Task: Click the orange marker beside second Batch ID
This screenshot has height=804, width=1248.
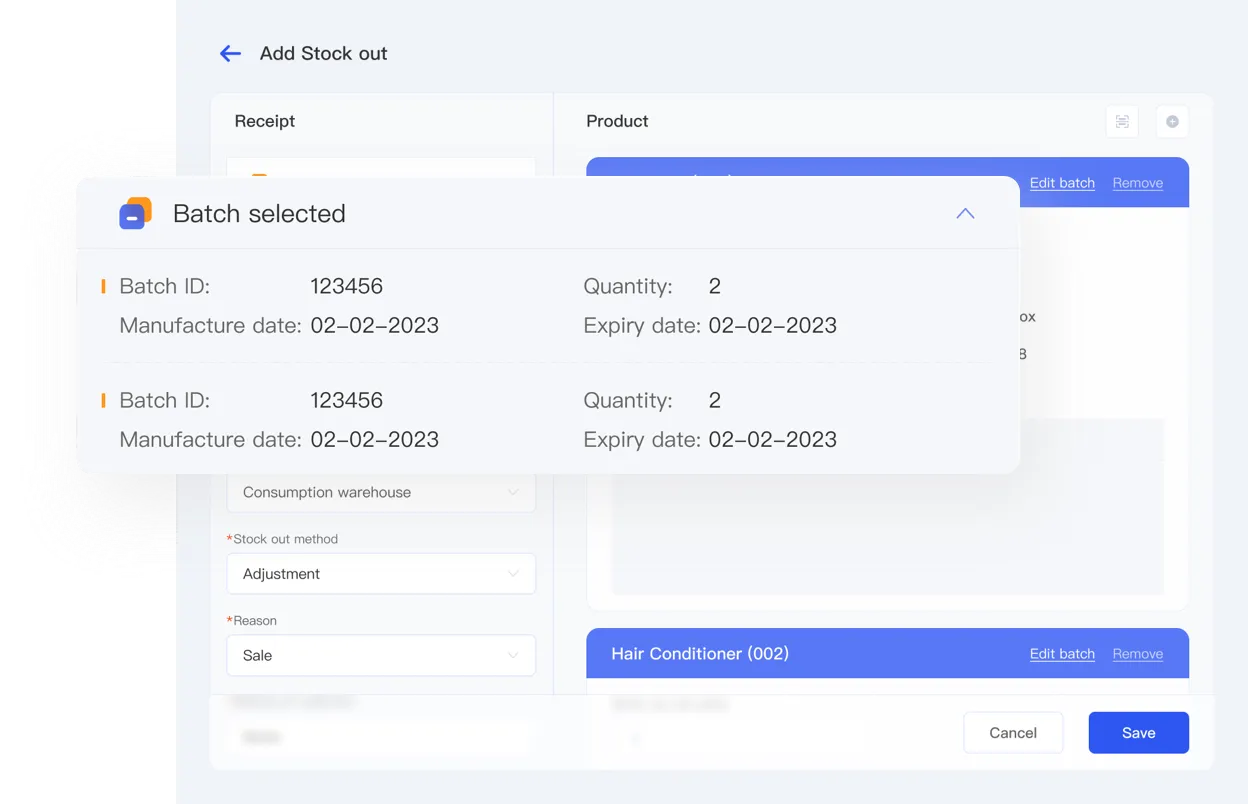Action: click(104, 400)
